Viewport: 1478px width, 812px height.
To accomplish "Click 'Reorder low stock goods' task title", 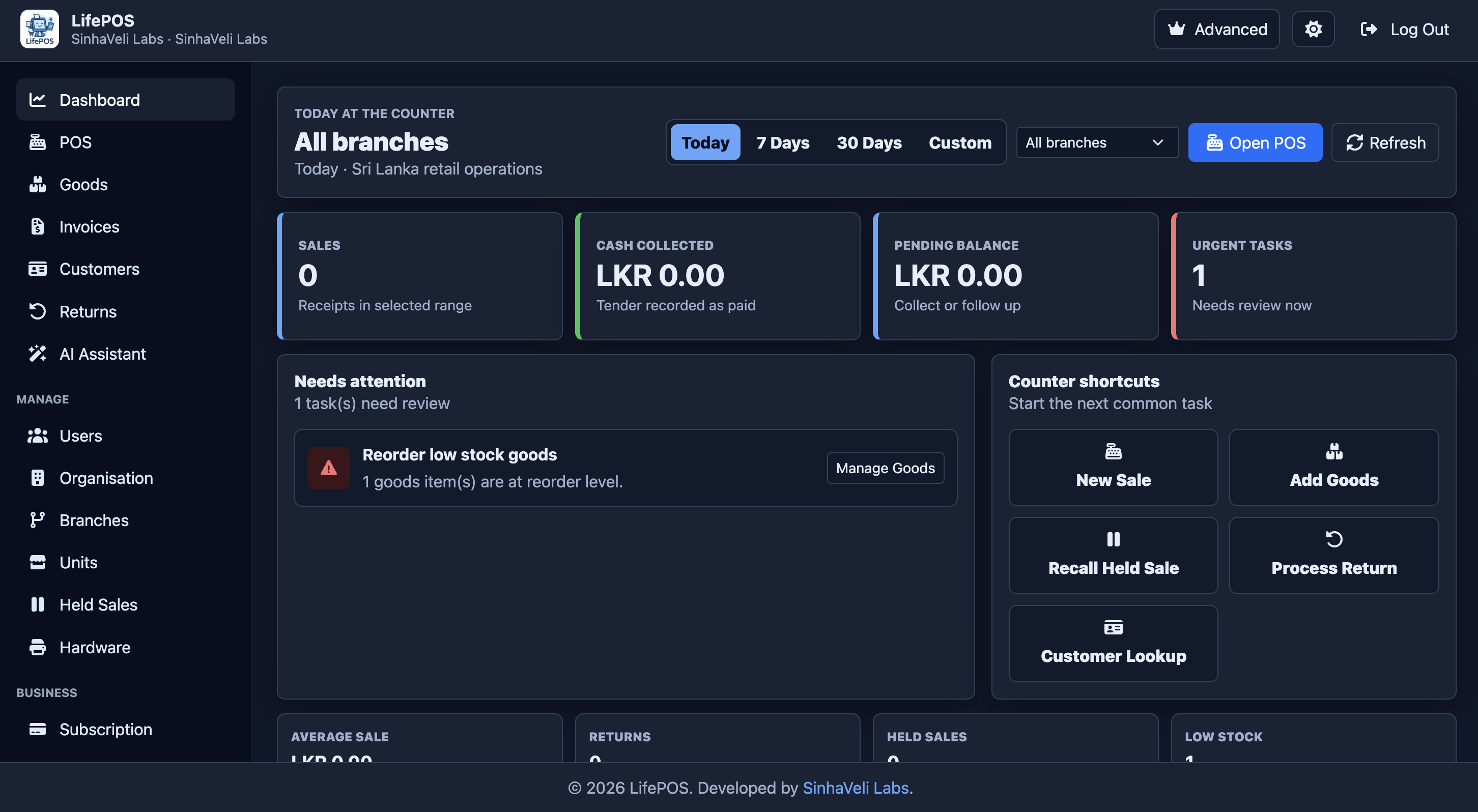I will (460, 455).
